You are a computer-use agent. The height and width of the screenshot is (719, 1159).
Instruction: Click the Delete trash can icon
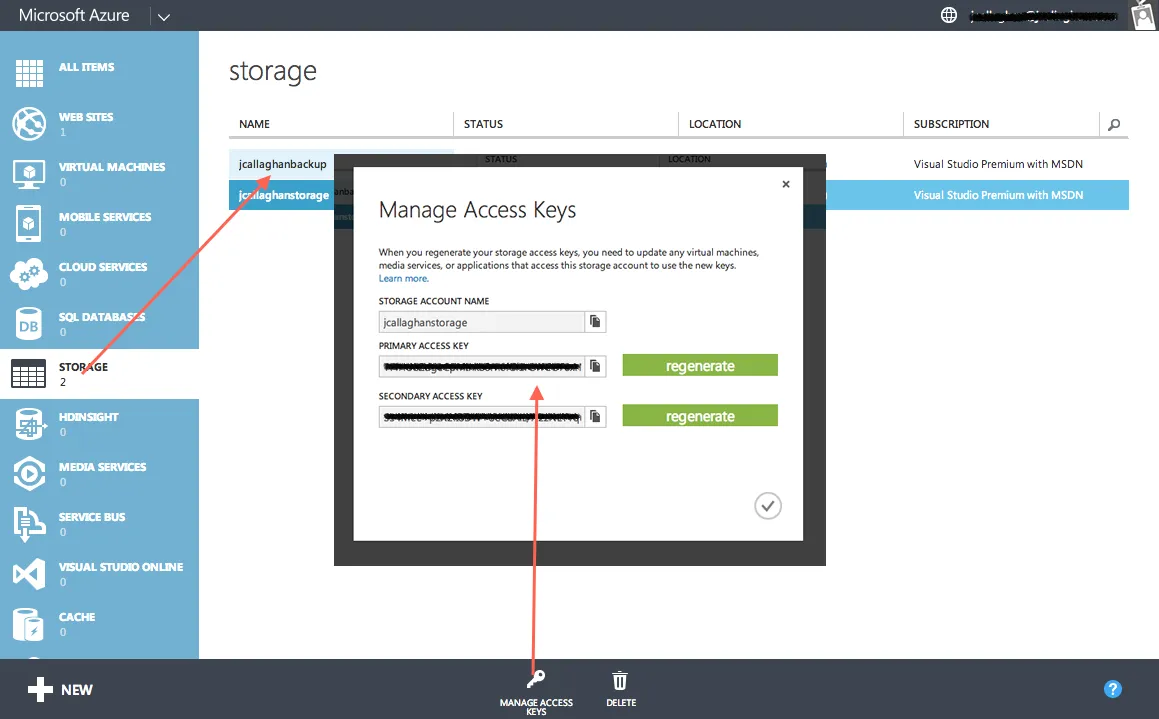[x=620, y=681]
